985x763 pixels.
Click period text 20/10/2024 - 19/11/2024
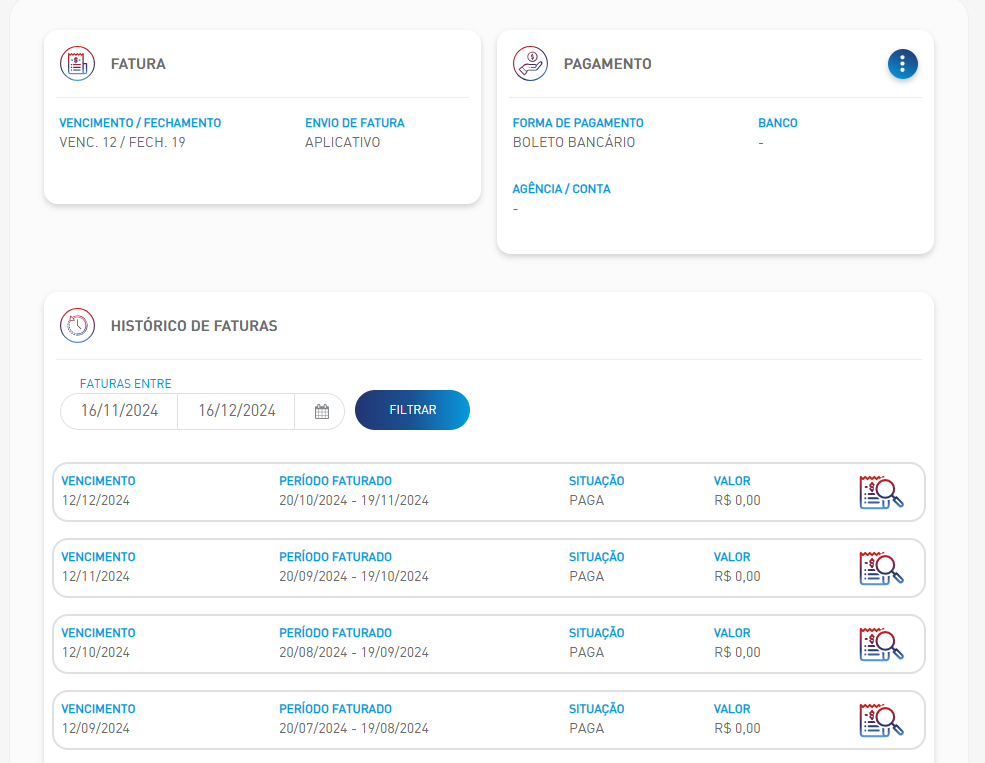[x=354, y=501]
